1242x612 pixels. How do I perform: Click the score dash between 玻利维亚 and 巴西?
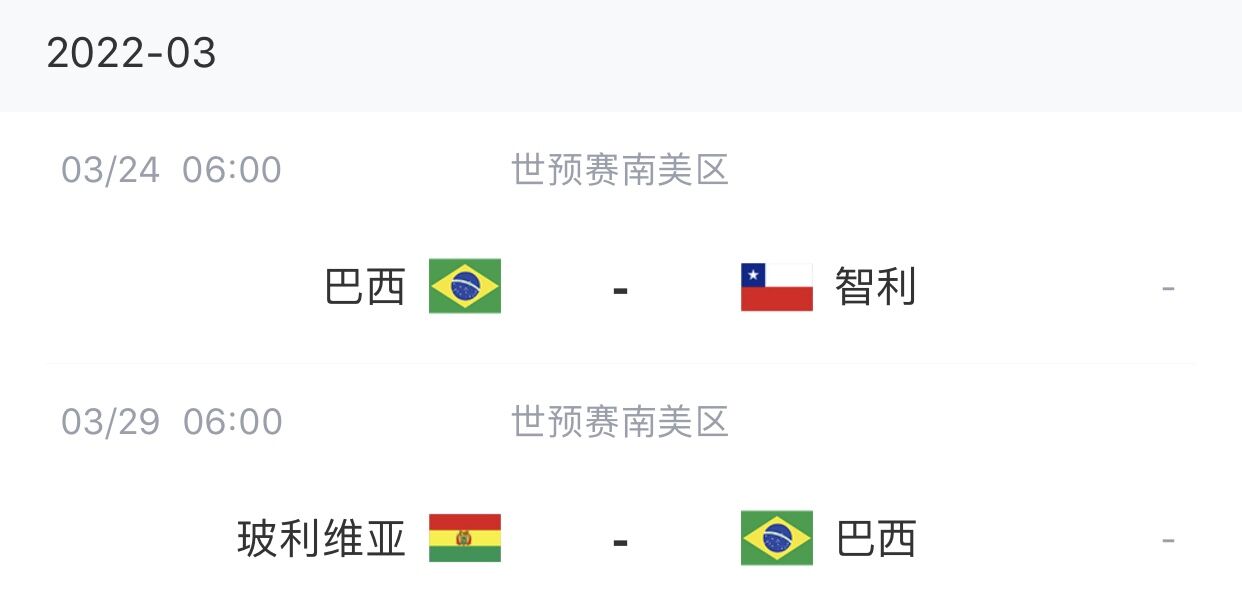pos(620,542)
